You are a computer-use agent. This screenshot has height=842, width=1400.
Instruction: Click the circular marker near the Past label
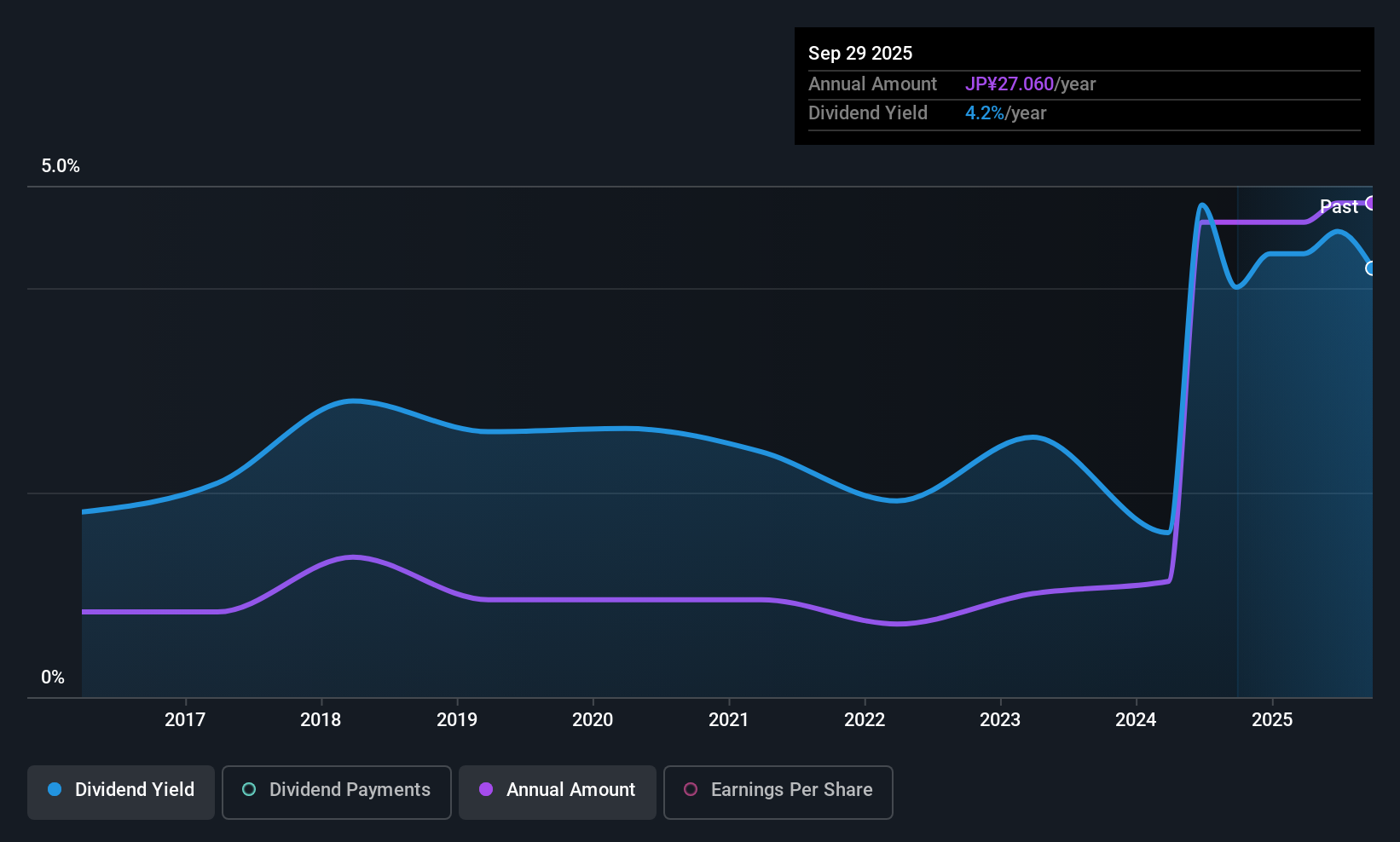coord(1371,203)
